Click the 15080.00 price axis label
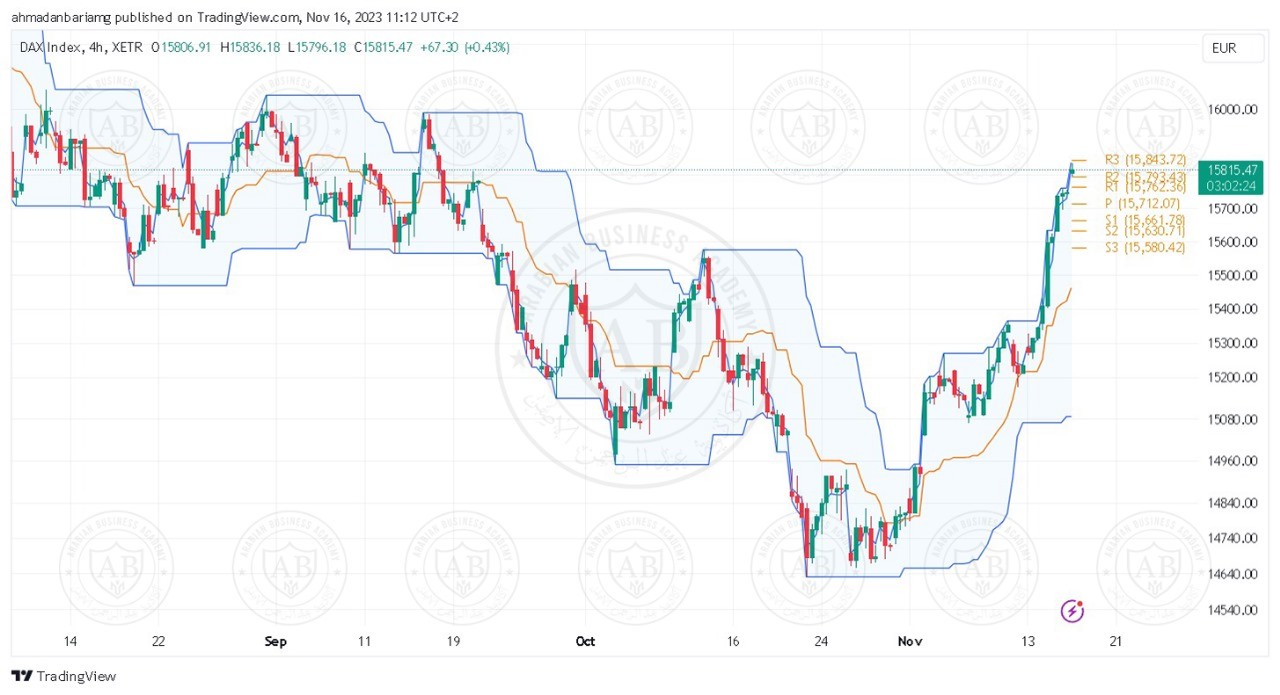 click(x=1231, y=419)
